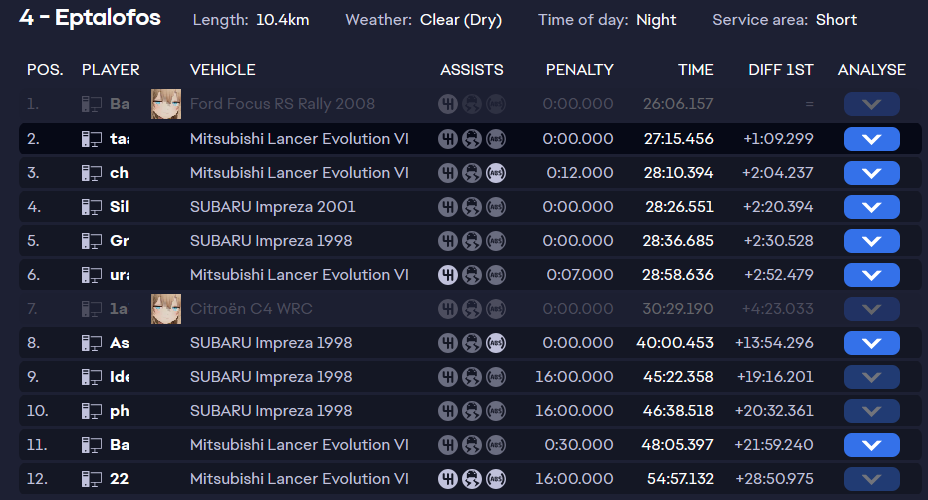Viewport: 928px width, 500px height.
Task: Click the 10.4km length value
Action: point(282,20)
